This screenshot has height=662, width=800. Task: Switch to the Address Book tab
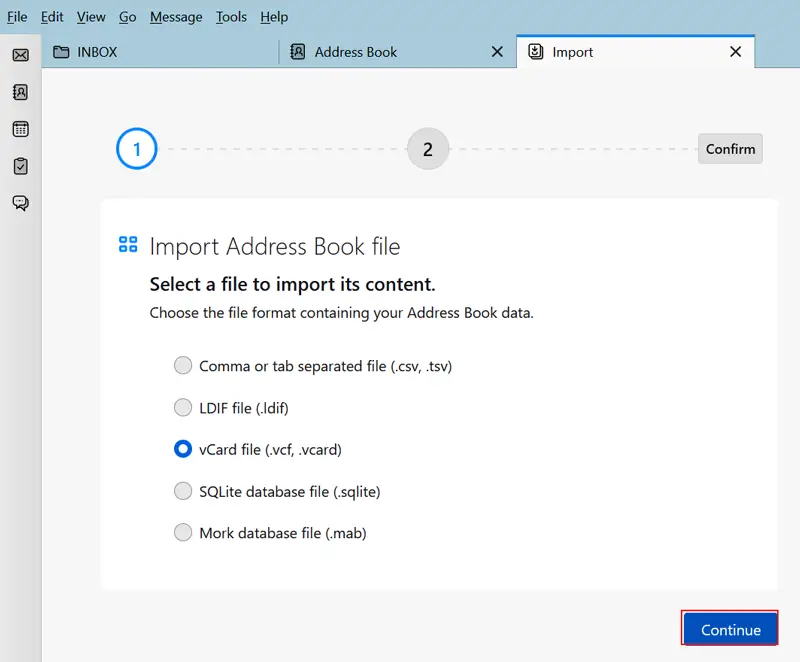tap(355, 52)
